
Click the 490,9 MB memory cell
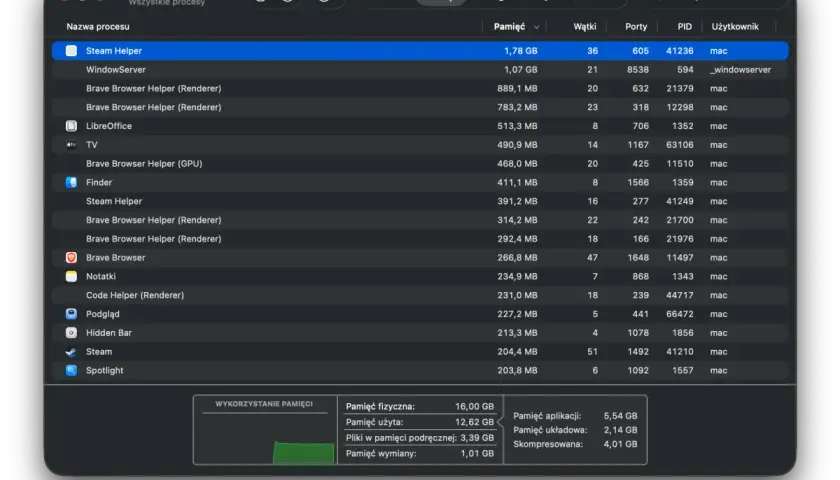(x=517, y=145)
